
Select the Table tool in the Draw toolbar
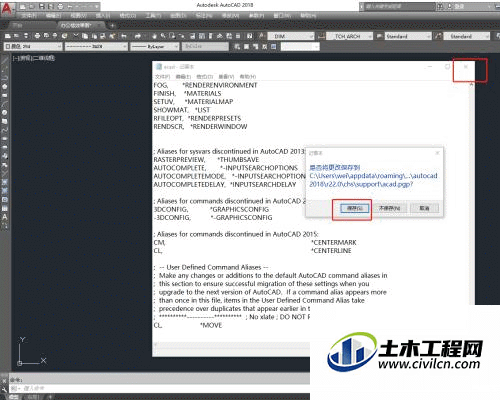[5, 208]
